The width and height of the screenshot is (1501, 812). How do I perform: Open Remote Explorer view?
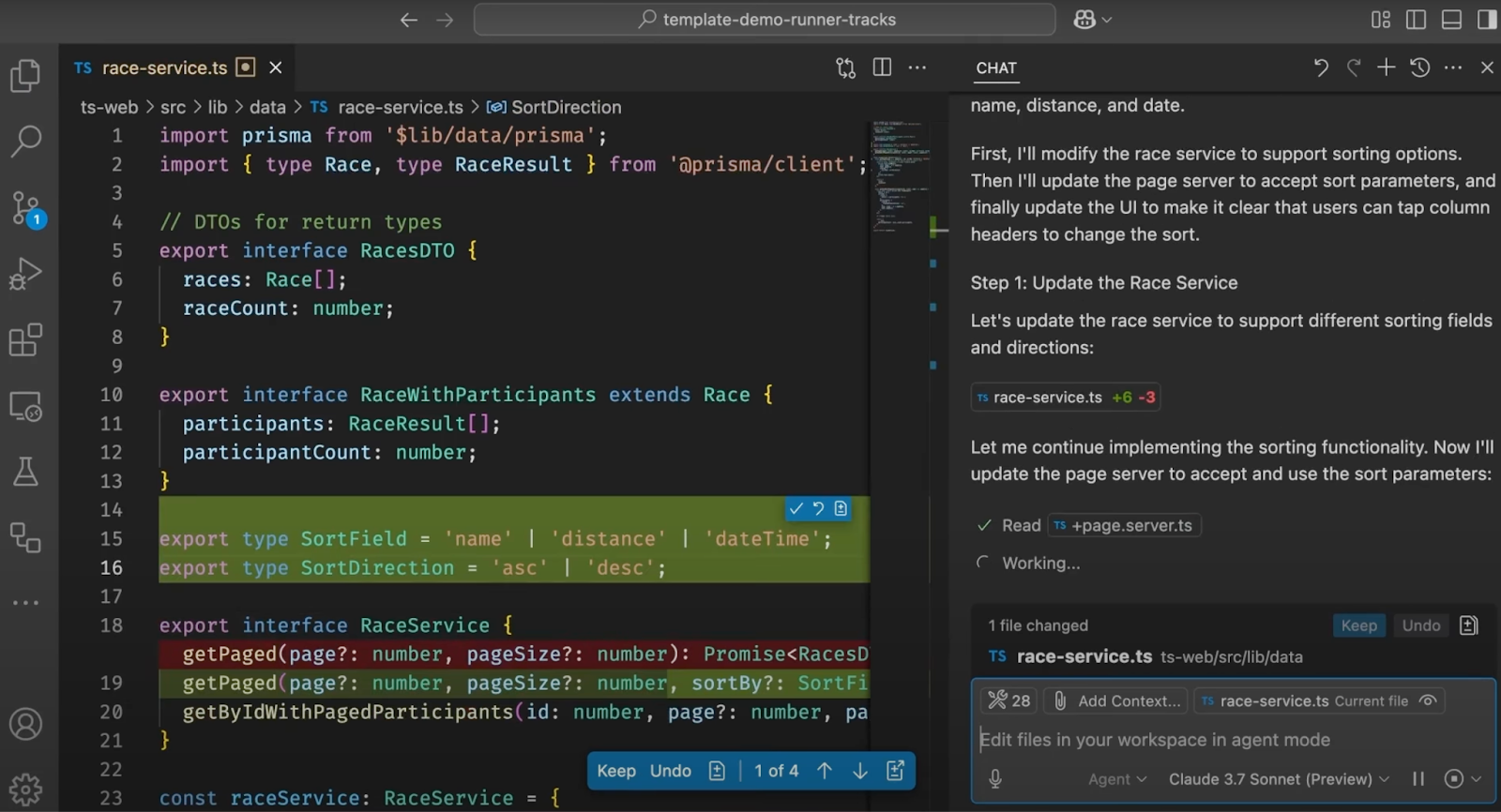(25, 407)
